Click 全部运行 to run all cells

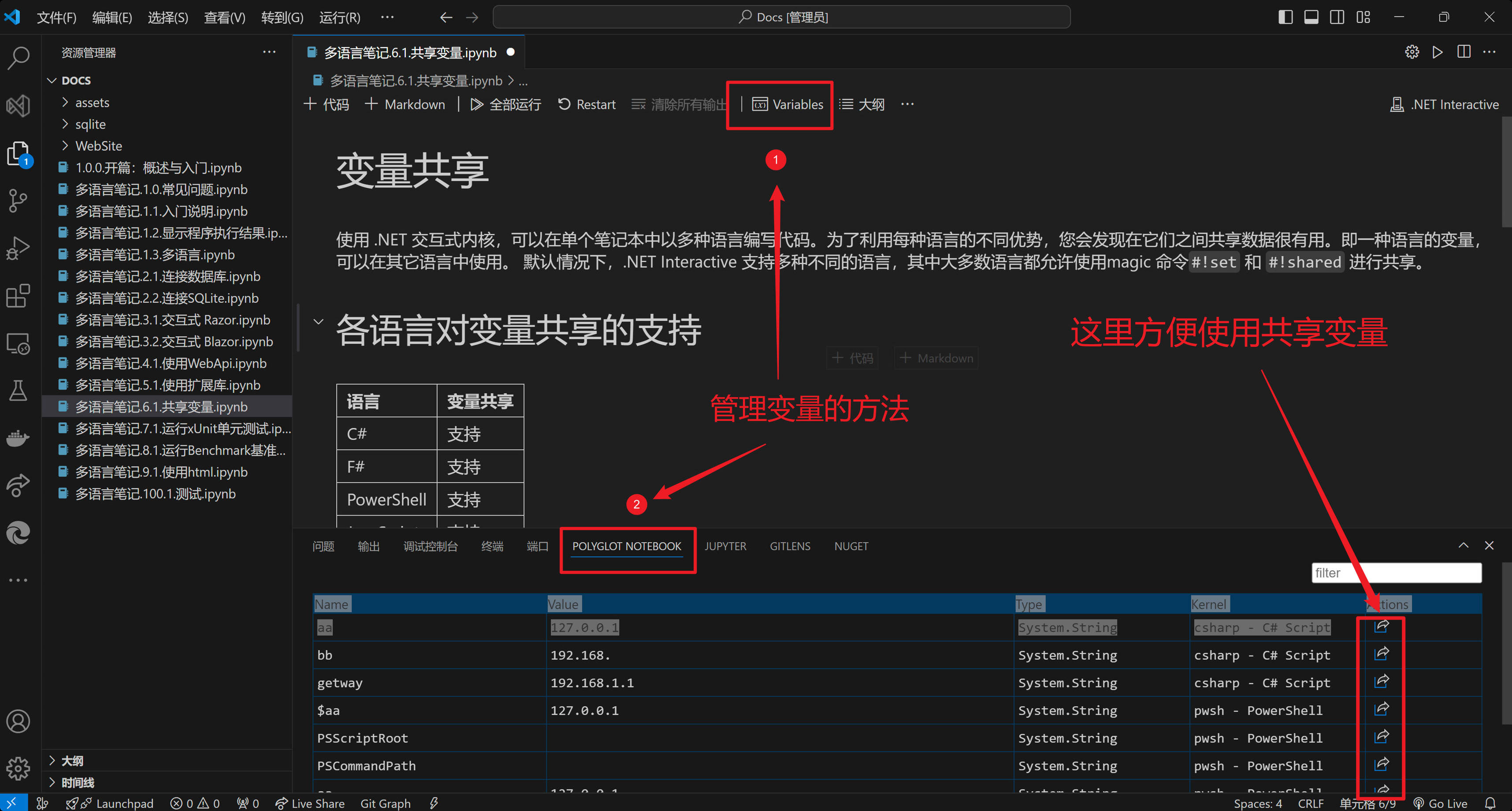(505, 104)
